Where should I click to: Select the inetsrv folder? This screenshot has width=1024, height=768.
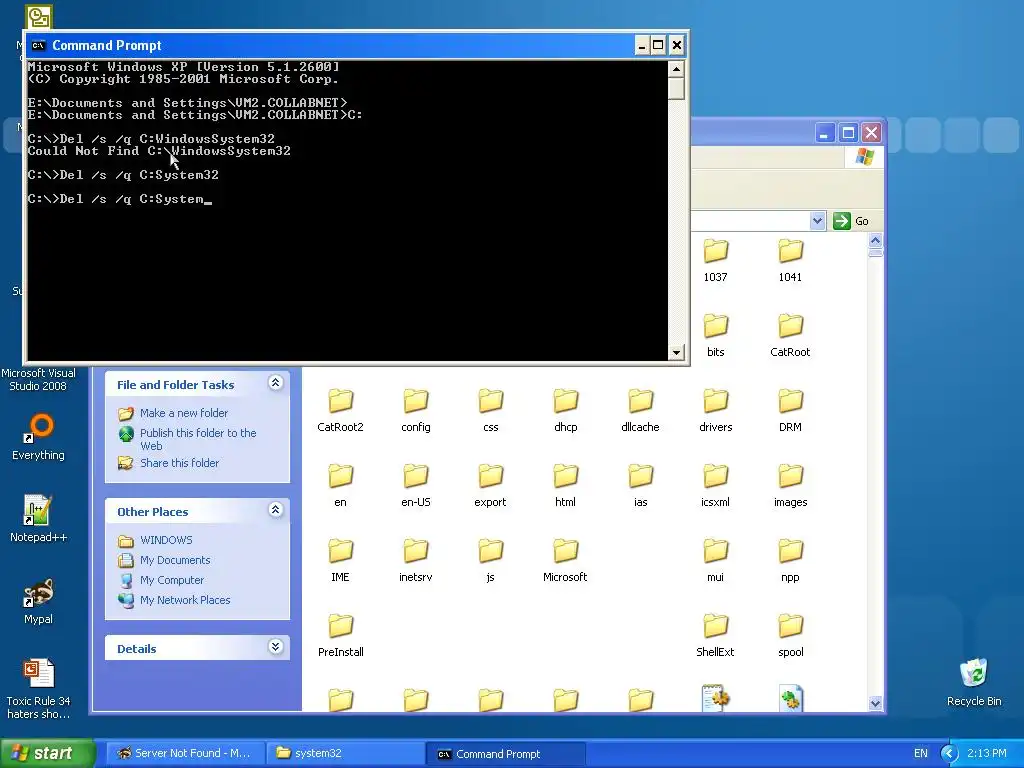point(415,561)
